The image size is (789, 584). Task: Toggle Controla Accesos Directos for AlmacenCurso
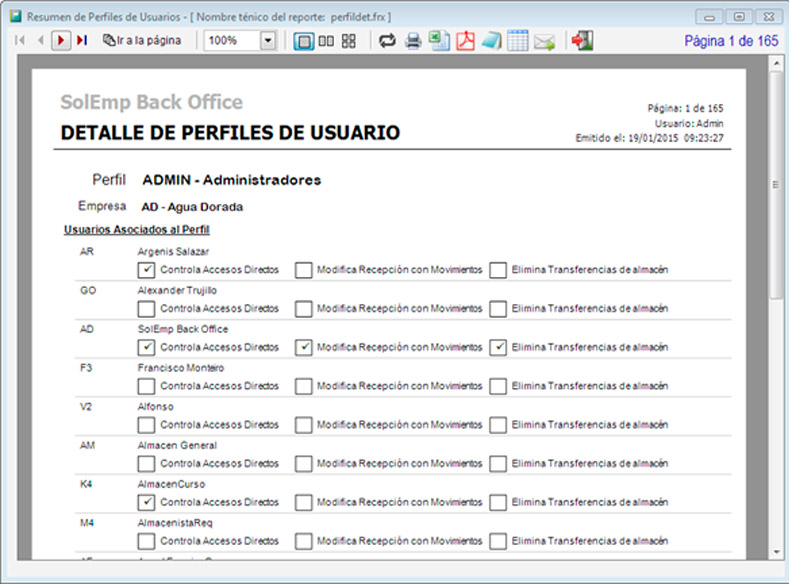147,503
